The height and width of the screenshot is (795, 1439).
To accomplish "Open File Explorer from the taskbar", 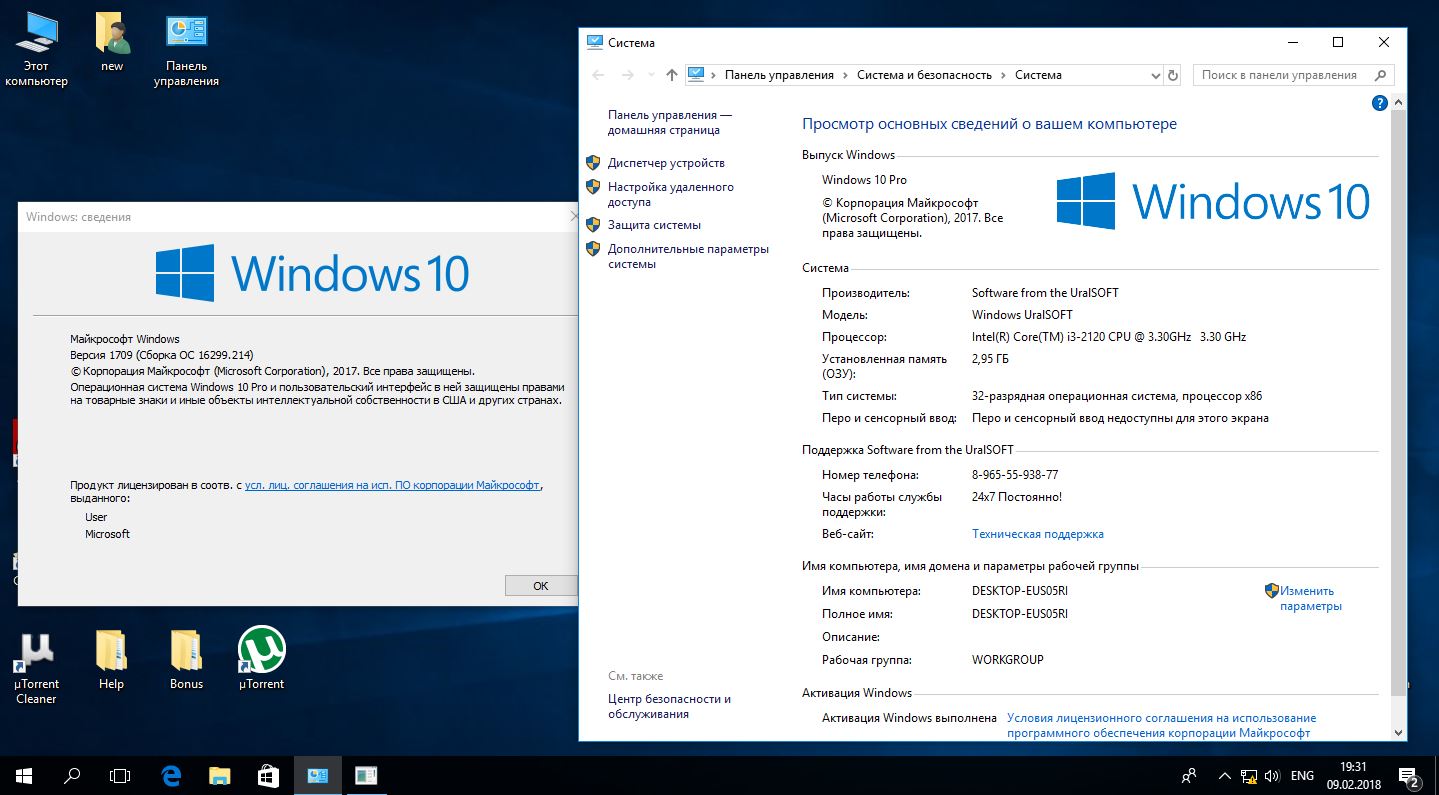I will tap(219, 775).
